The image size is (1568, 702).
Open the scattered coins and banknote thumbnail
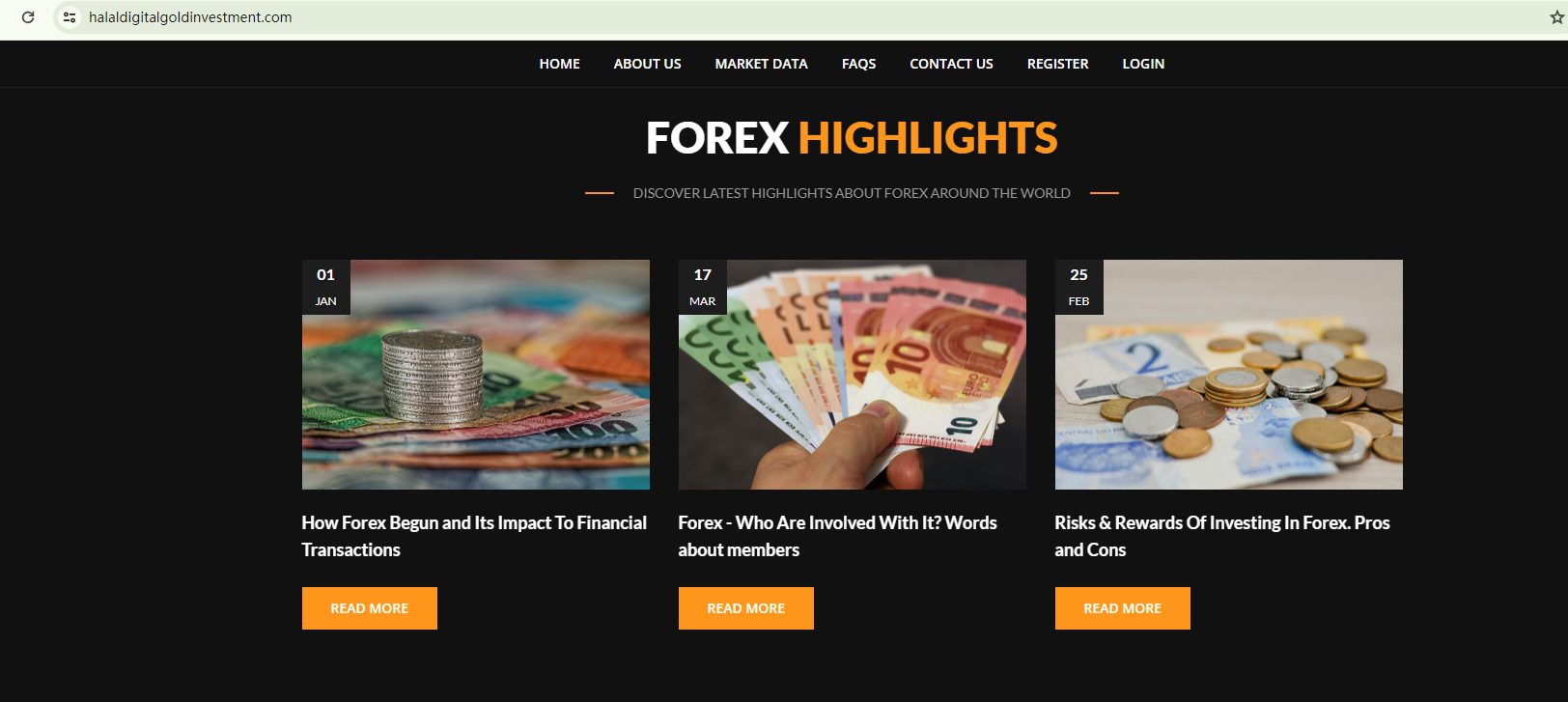(1229, 375)
